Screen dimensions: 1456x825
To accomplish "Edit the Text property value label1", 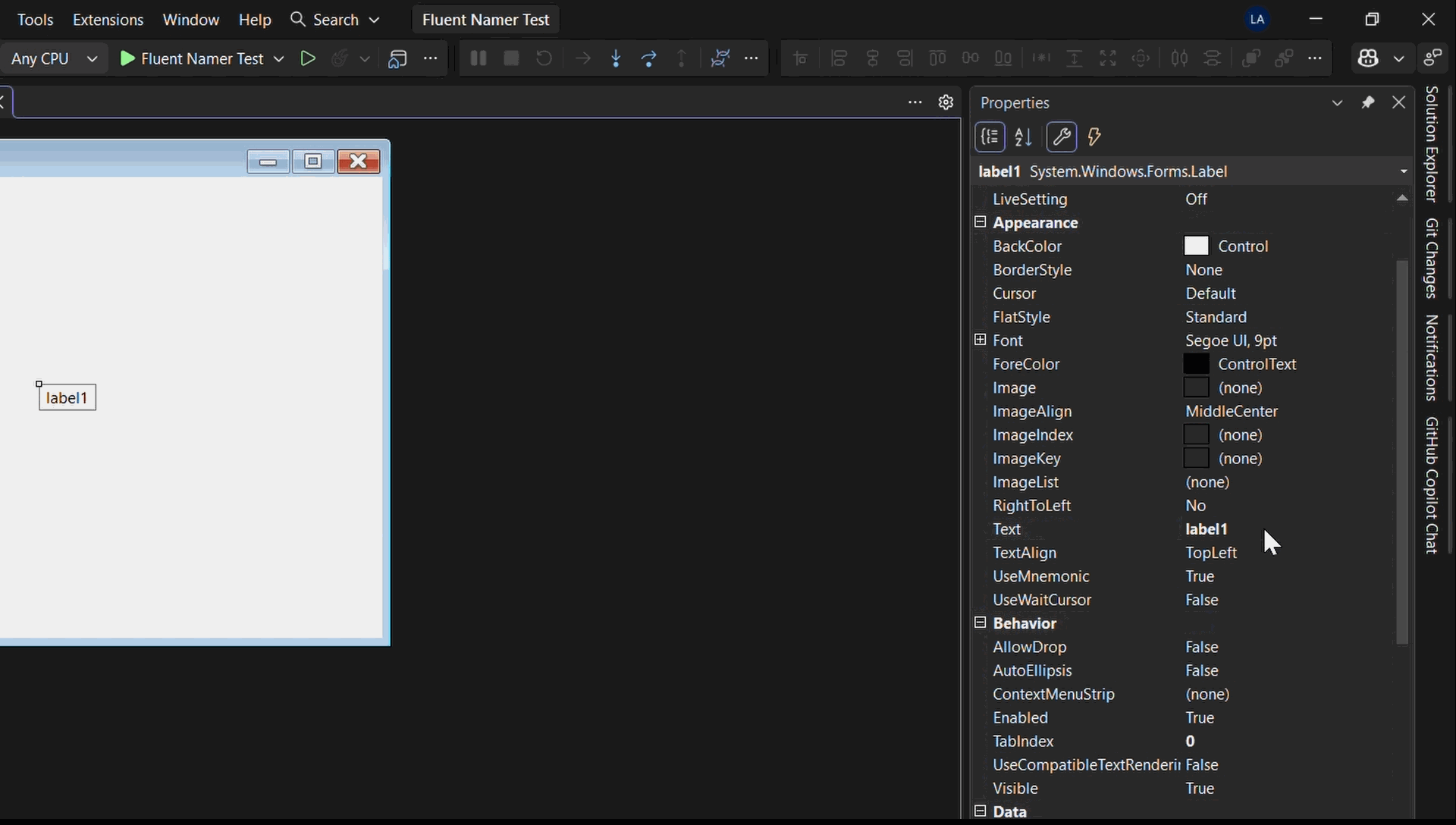I will coord(1207,529).
